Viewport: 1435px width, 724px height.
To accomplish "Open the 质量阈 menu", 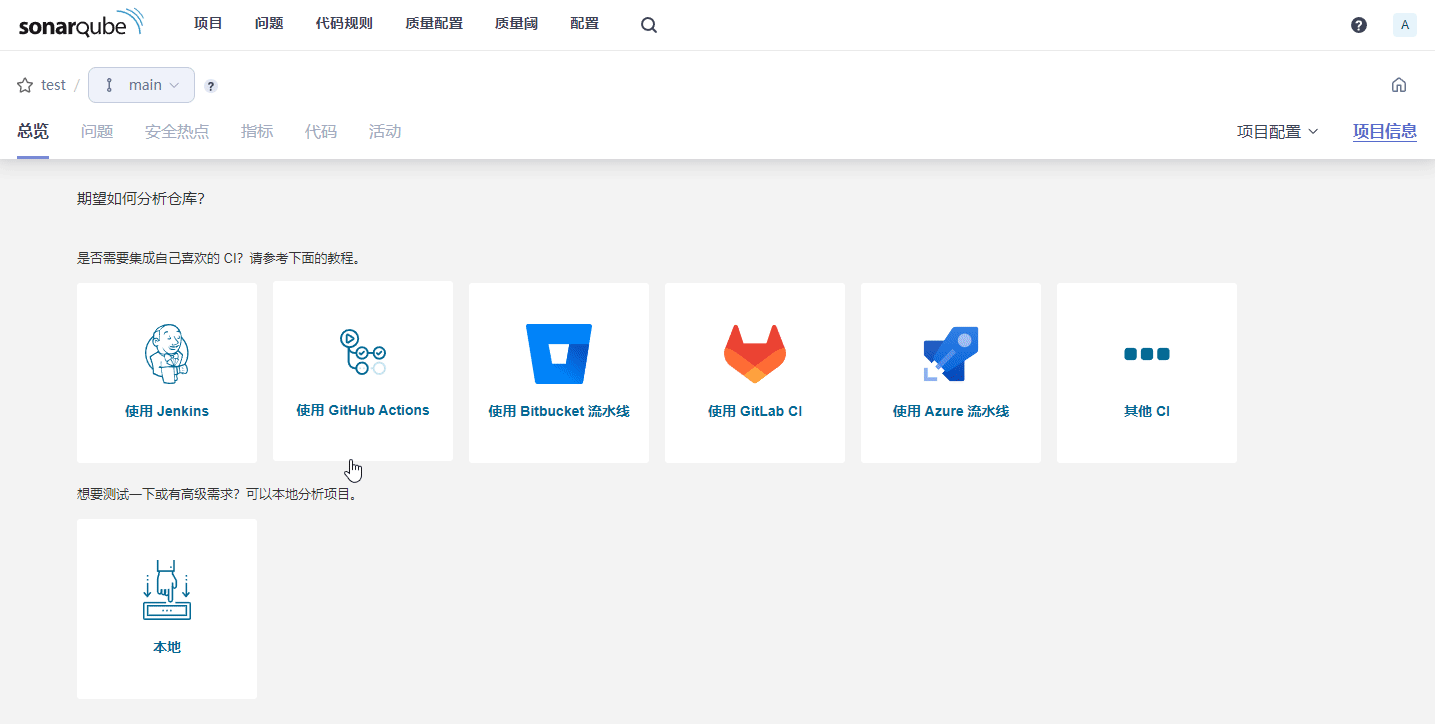I will [x=516, y=24].
